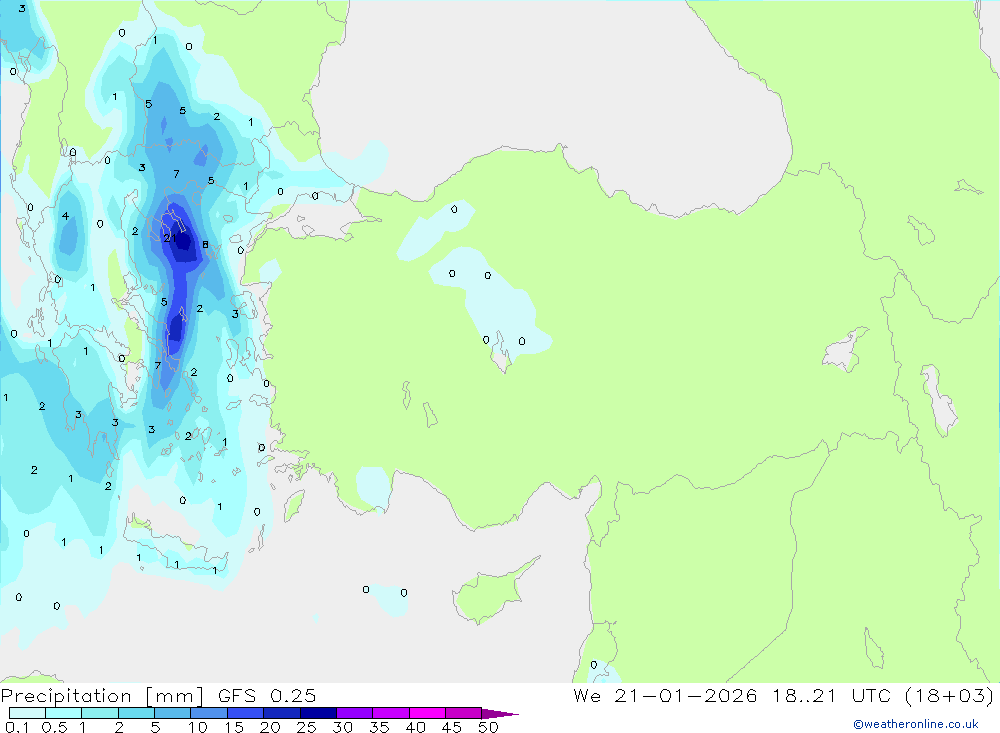Click the "18..21 UTC" time range text
Screen dimensions: 1000x733
(833, 696)
